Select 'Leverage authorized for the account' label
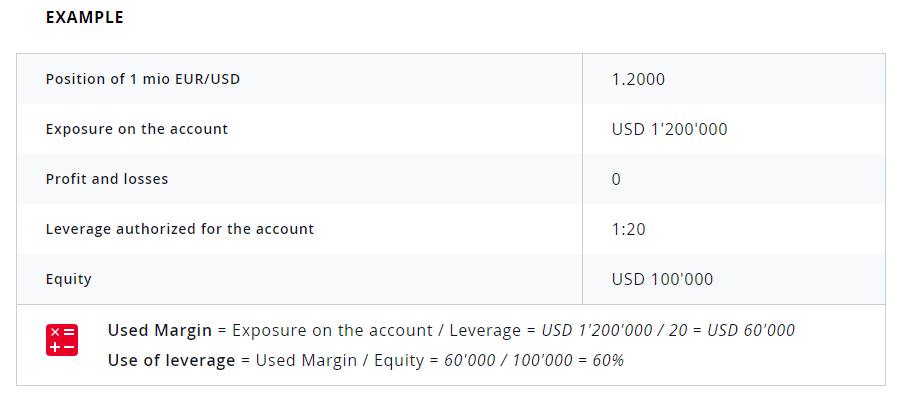The height and width of the screenshot is (398, 901). 180,229
